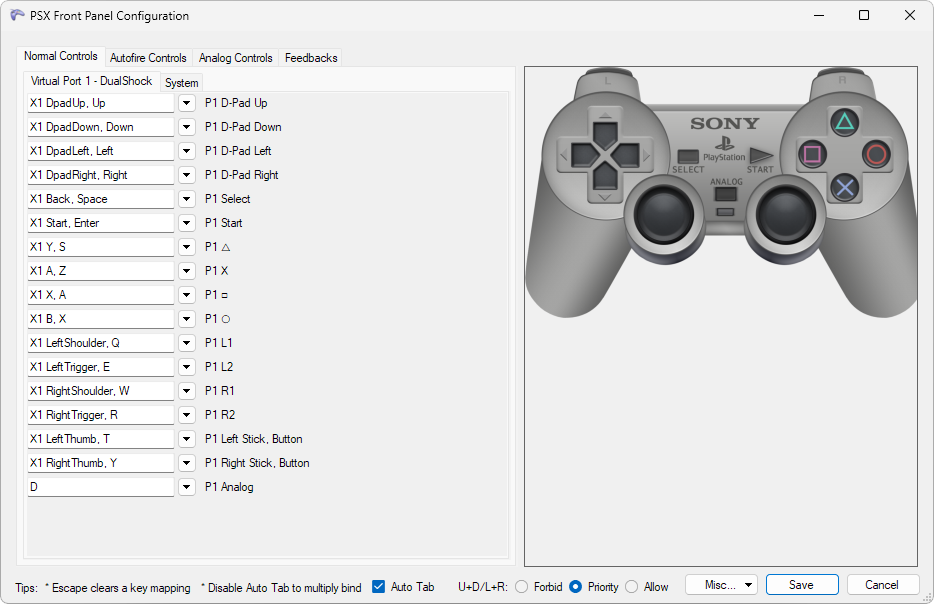
Task: Click the X1 LeftTrigger, E mapping field
Action: (x=101, y=367)
